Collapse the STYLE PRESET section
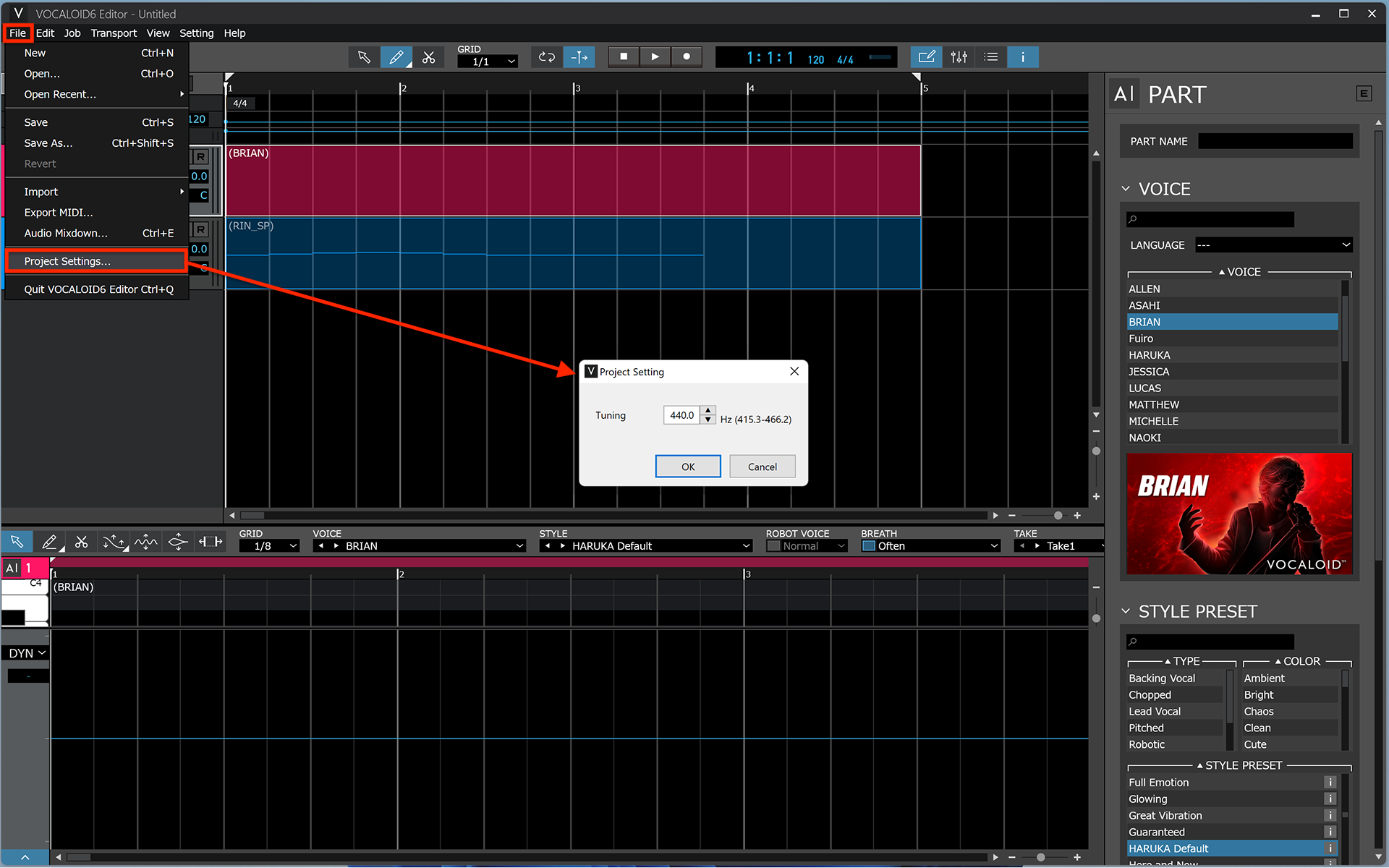Screen dimensions: 1389x868 click(x=1126, y=611)
